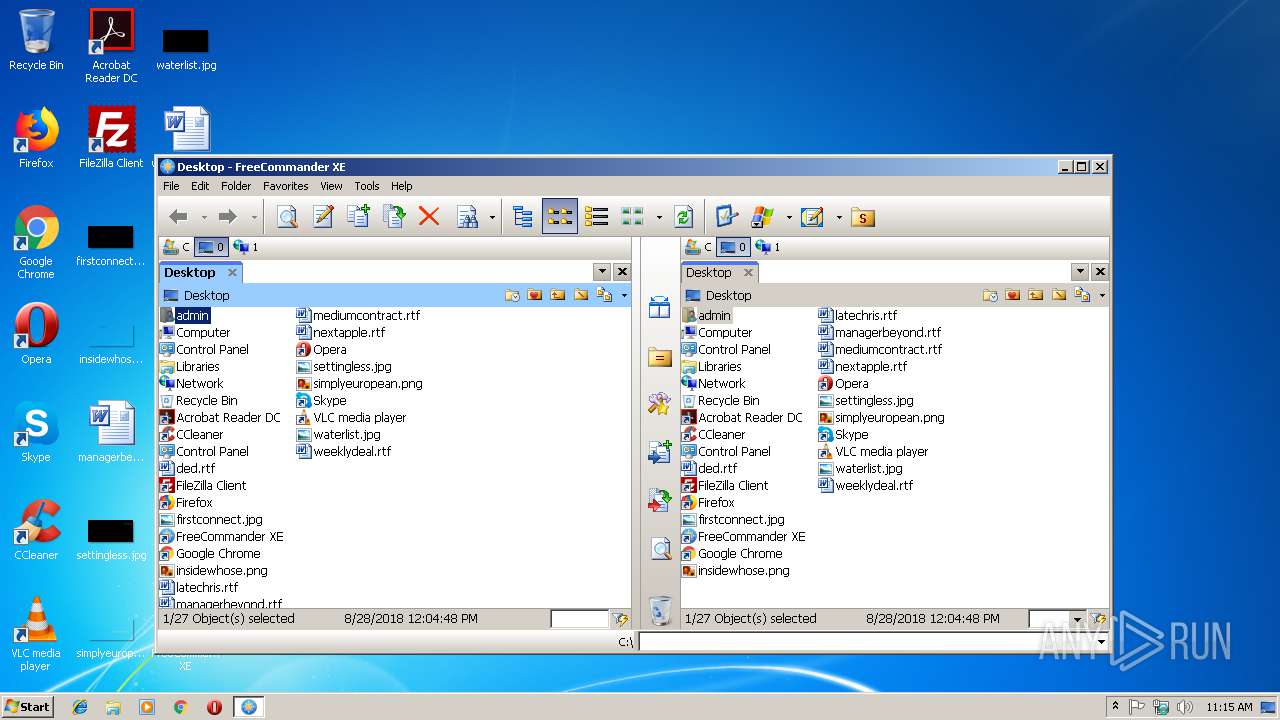Image resolution: width=1280 pixels, height=720 pixels.
Task: Click the Windows flag icon in toolbar
Action: click(763, 217)
